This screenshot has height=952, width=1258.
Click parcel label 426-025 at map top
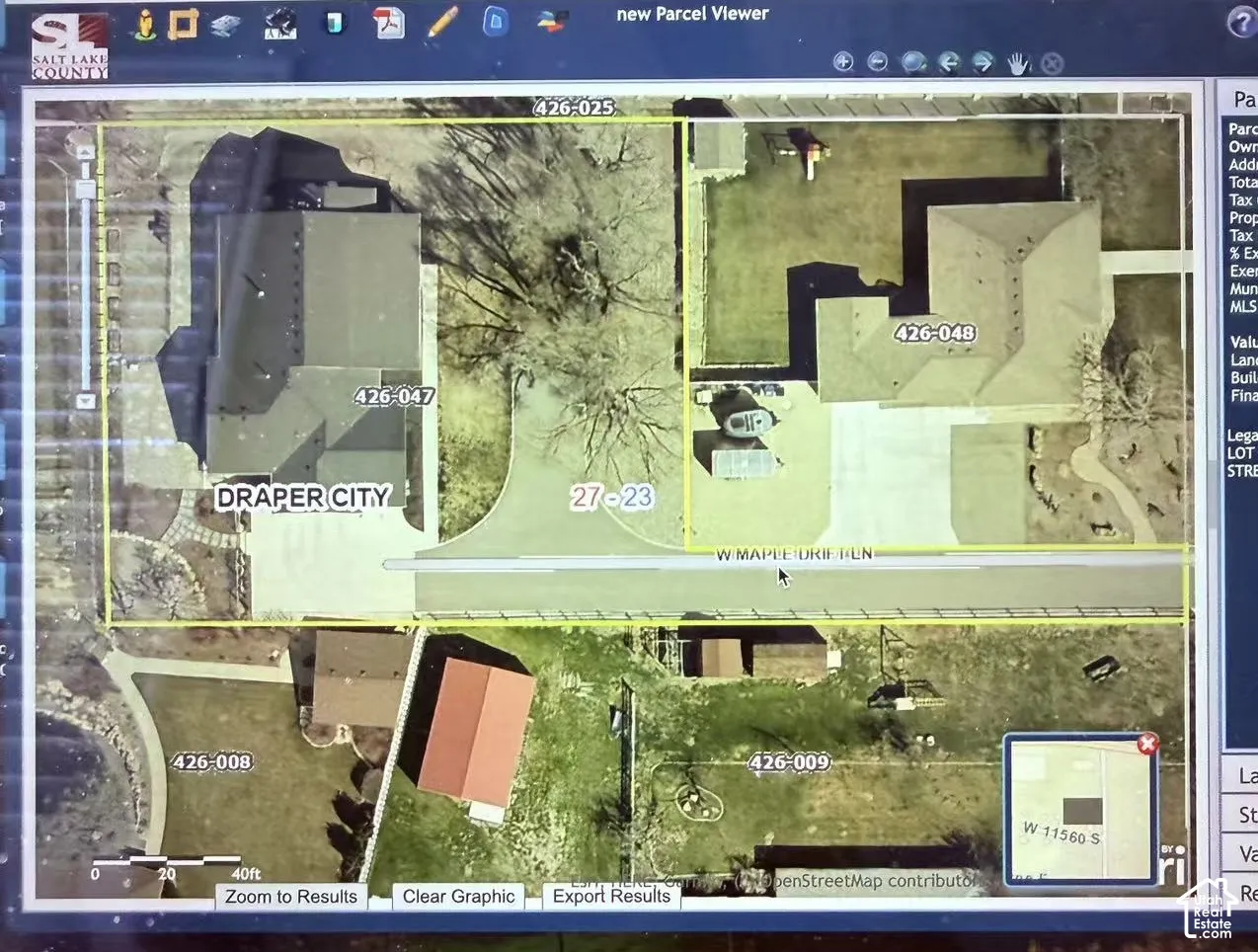tap(574, 107)
